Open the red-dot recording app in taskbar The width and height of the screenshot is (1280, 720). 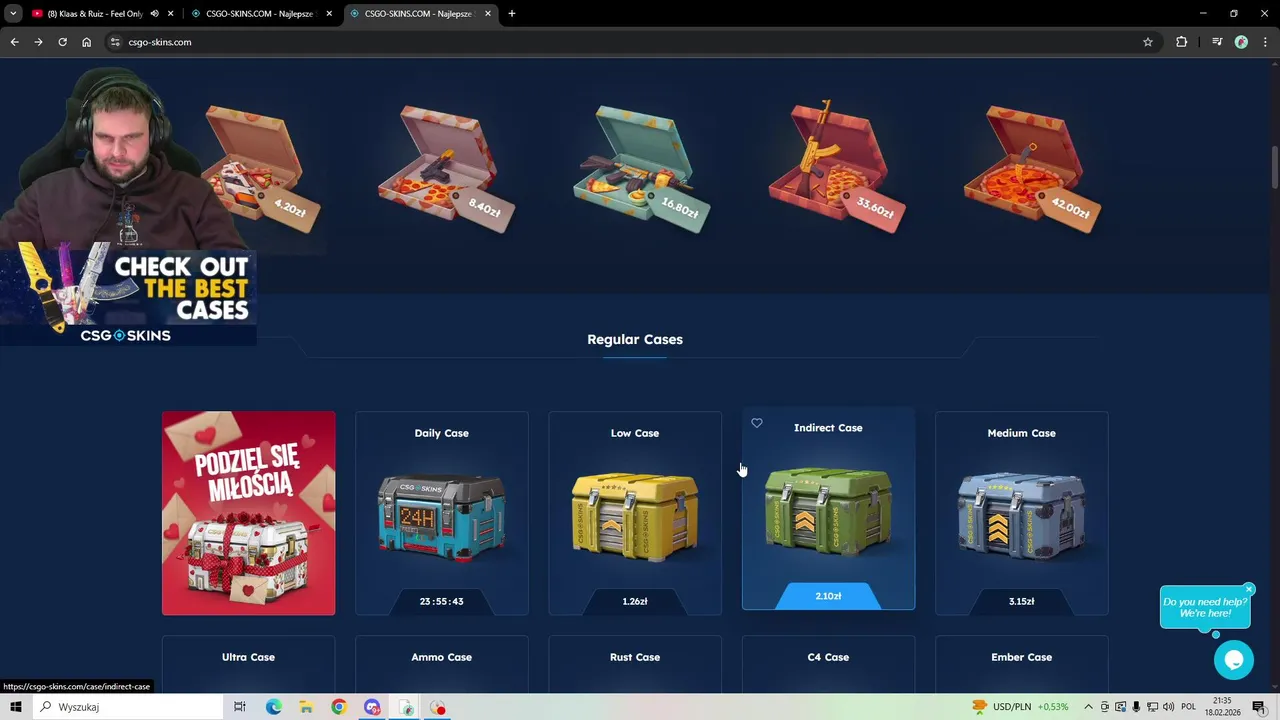[438, 707]
